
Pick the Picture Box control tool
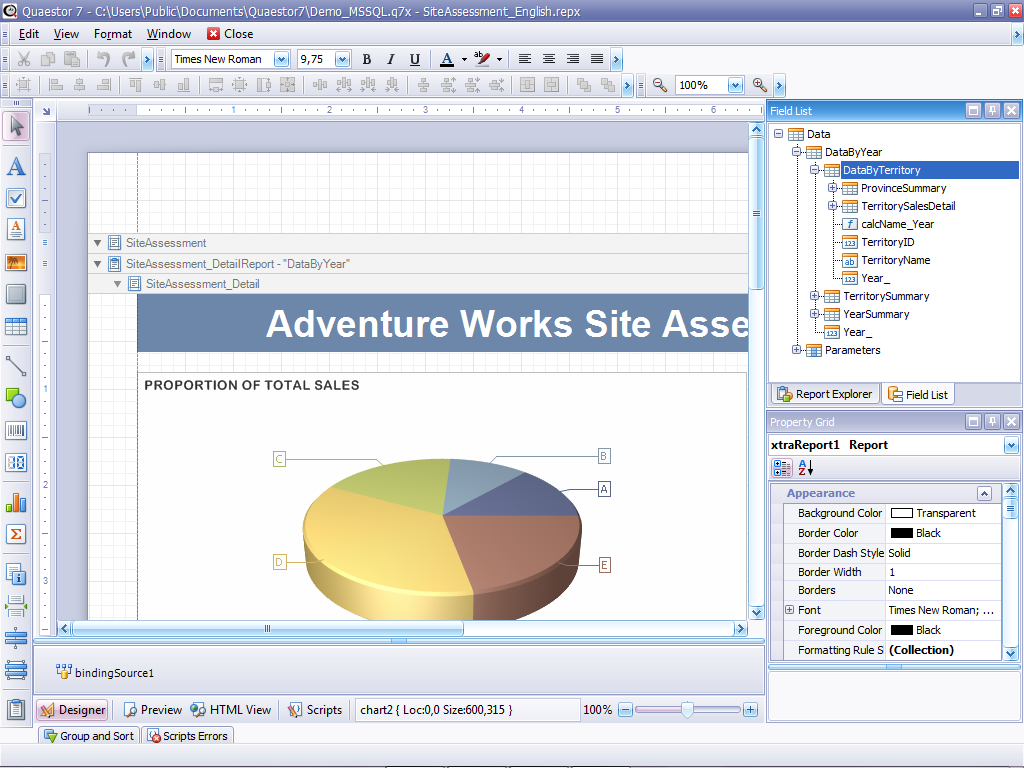pyautogui.click(x=16, y=263)
